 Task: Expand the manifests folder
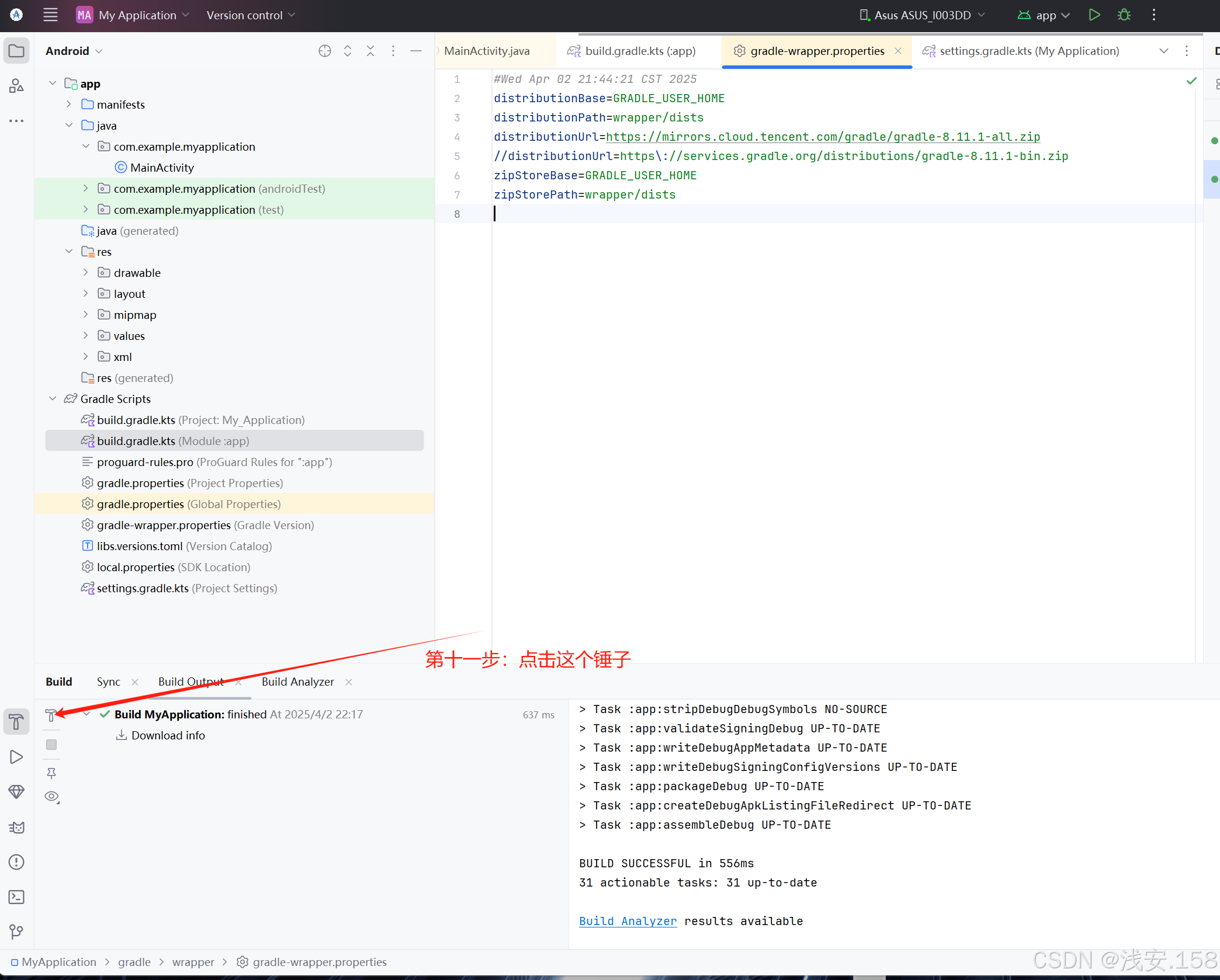(69, 105)
